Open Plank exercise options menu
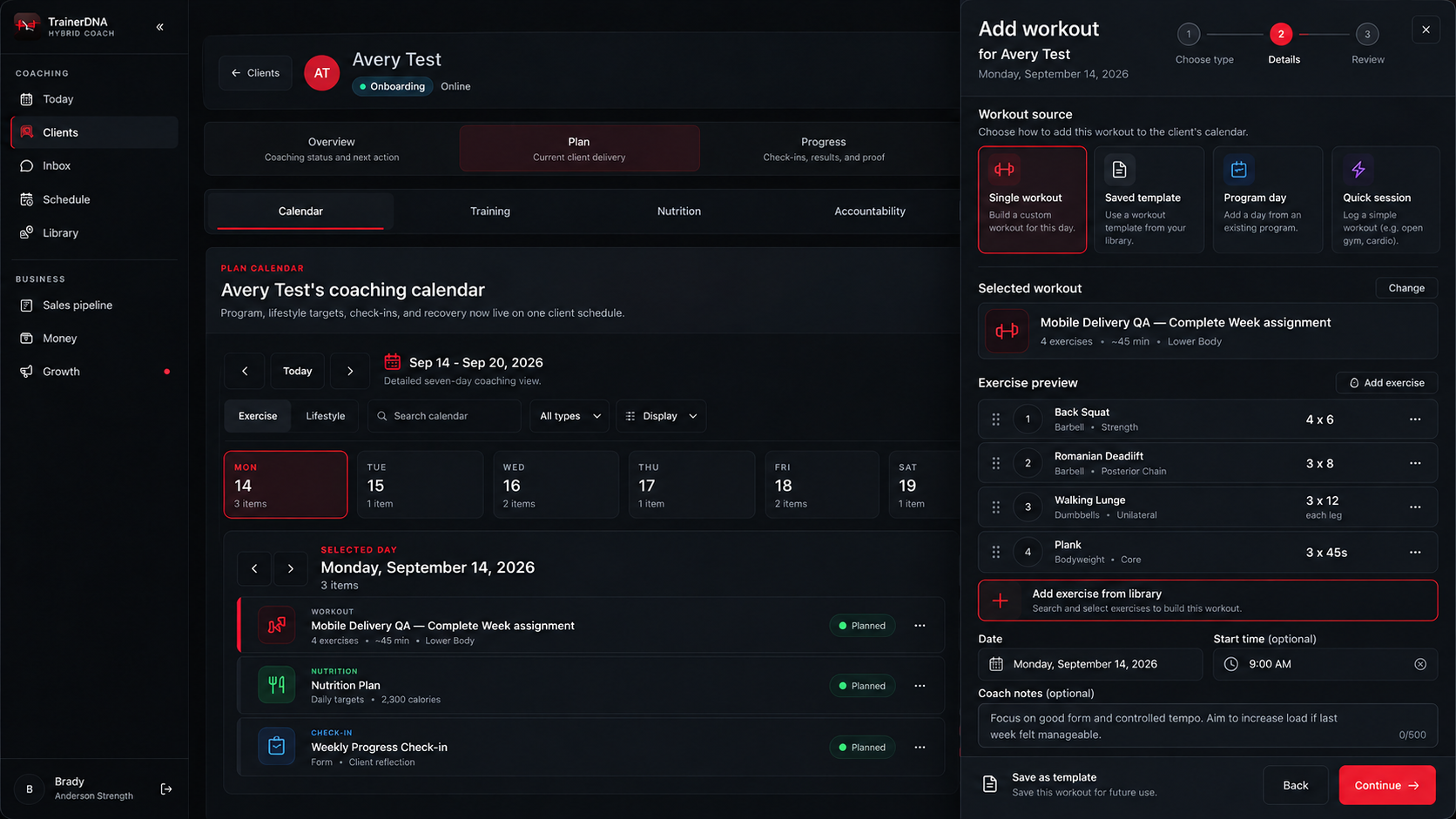Viewport: 1456px width, 819px height. pyautogui.click(x=1415, y=553)
